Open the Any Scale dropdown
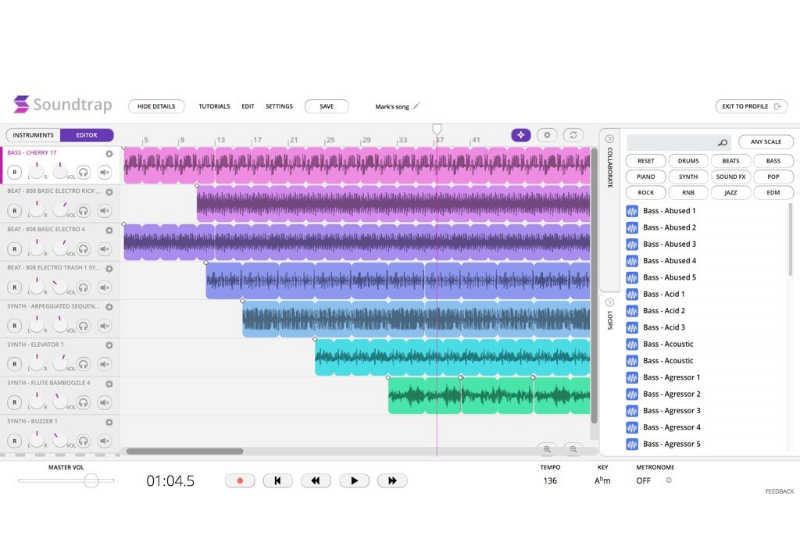Screen dimensions: 800x550 coord(766,142)
